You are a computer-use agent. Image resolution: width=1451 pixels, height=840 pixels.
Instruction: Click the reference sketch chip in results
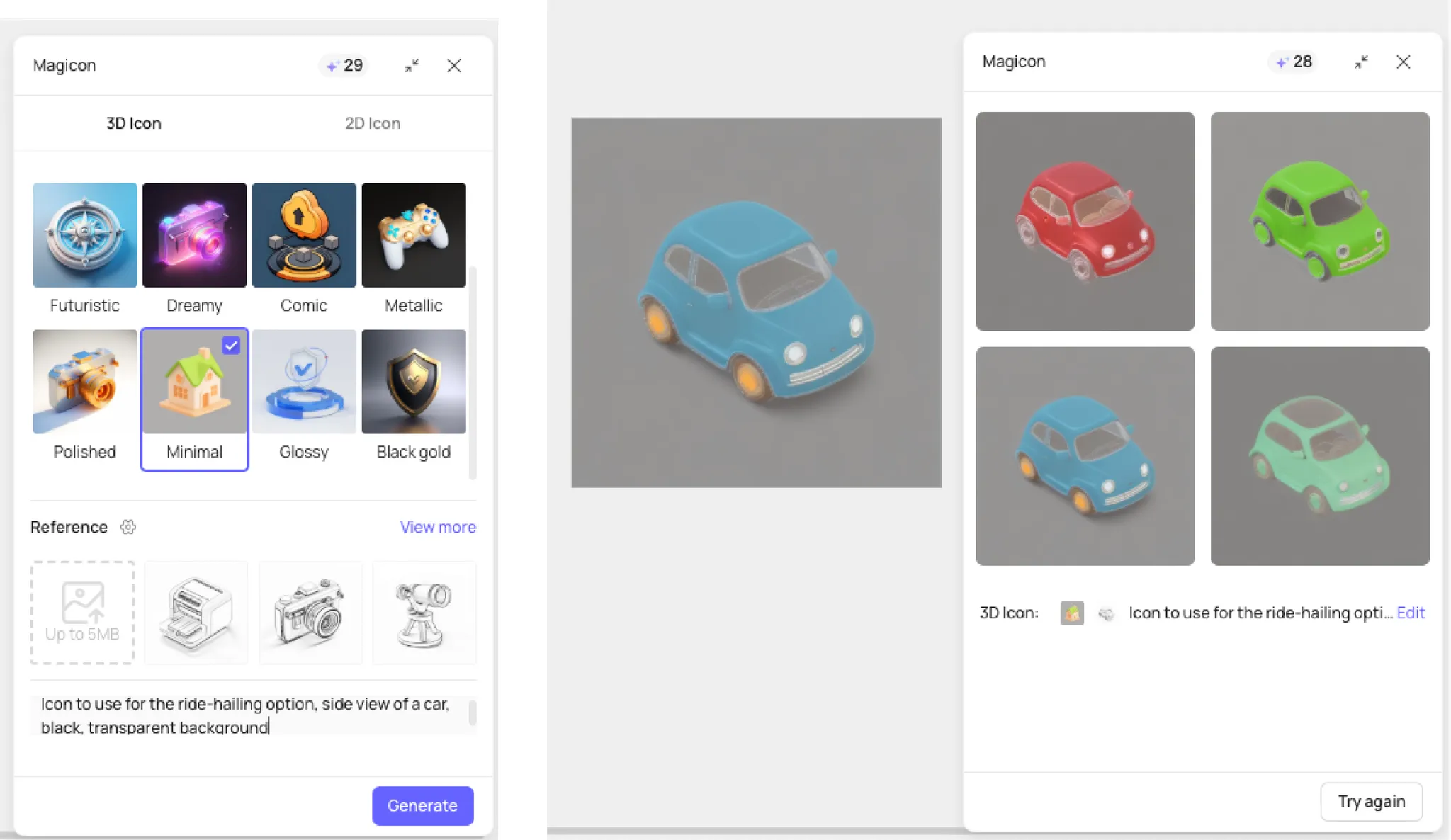(x=1106, y=613)
